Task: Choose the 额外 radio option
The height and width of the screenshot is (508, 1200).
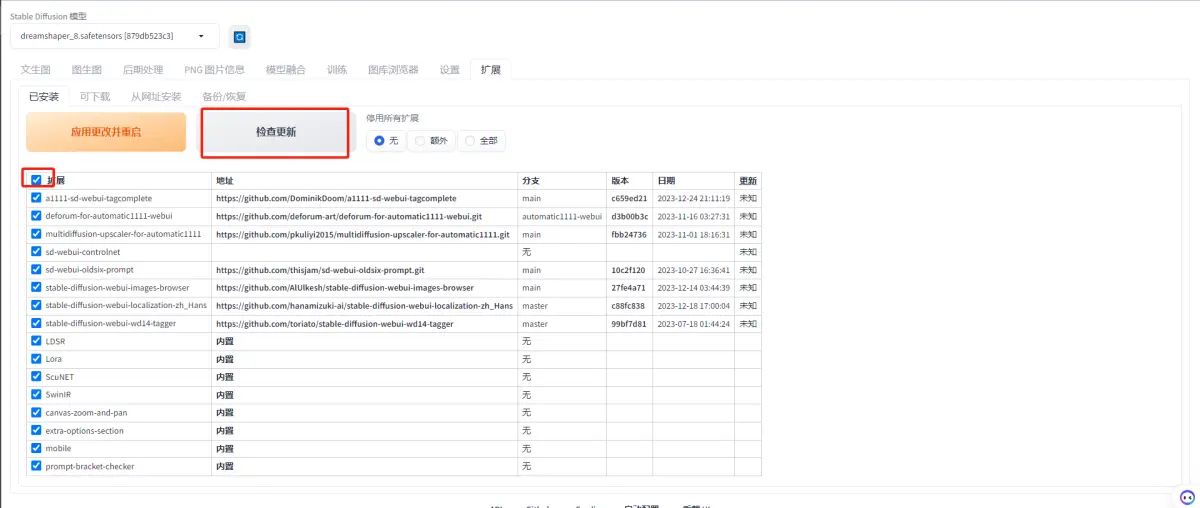Action: [x=431, y=141]
